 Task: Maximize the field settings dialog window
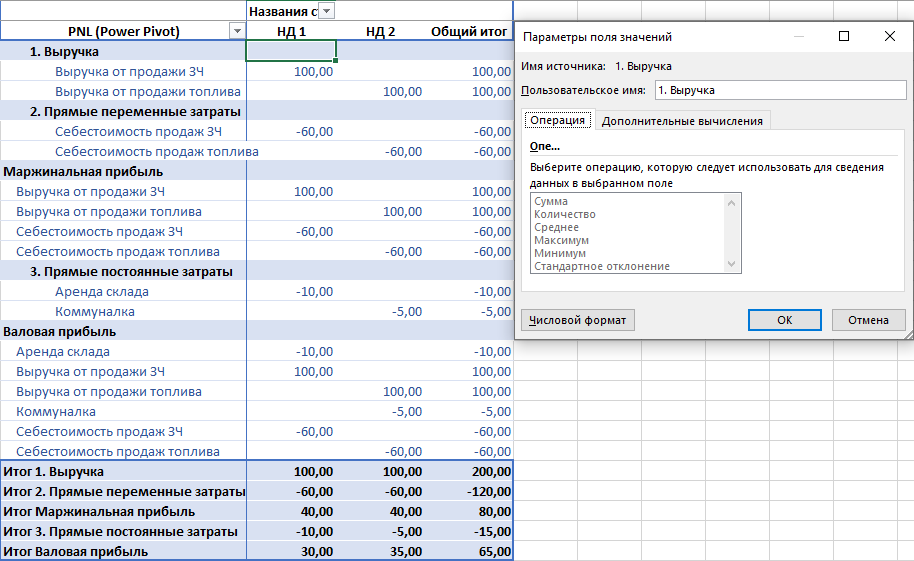843,37
